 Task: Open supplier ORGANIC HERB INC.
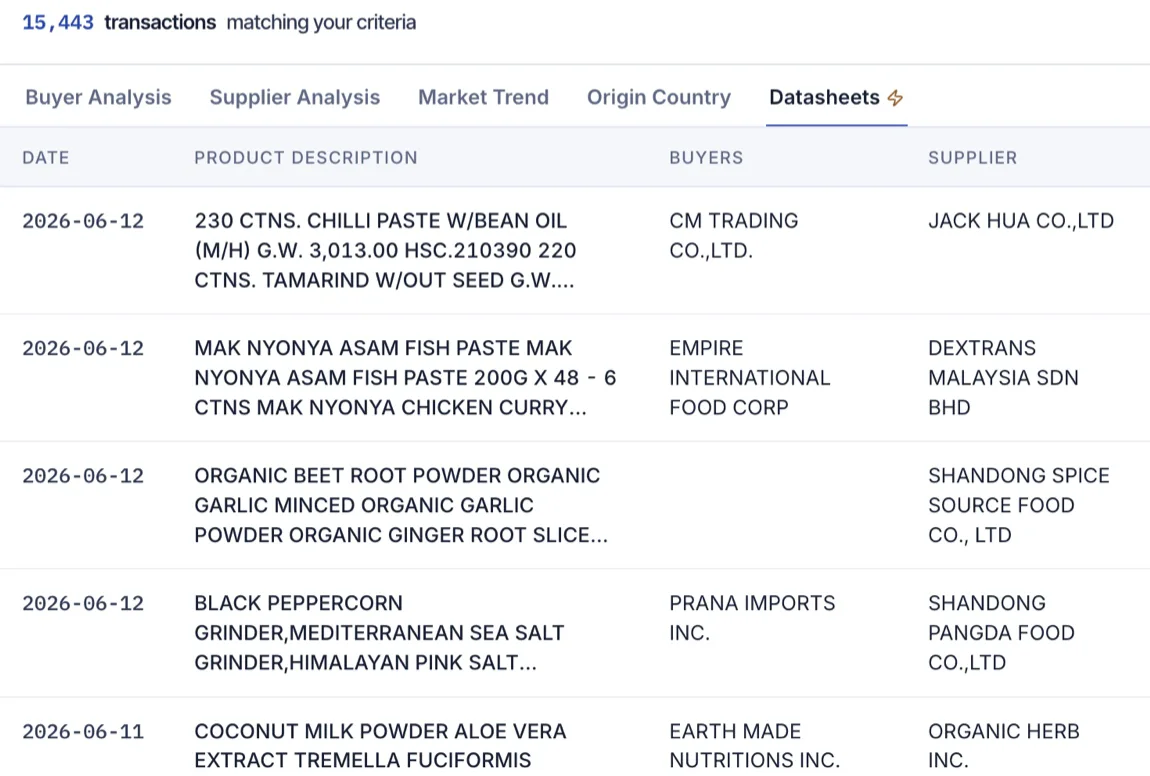pos(1003,746)
